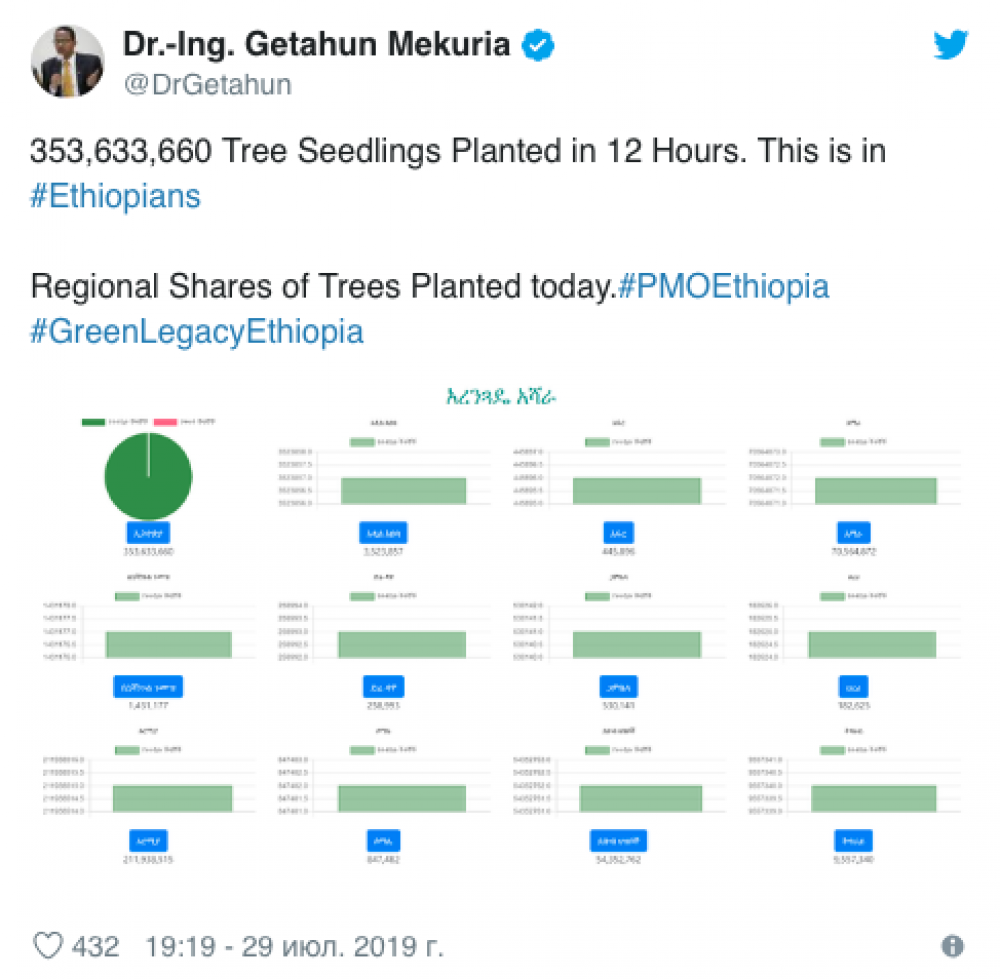Click blue button above 1,451,177
The image size is (1000, 979).
(148, 687)
